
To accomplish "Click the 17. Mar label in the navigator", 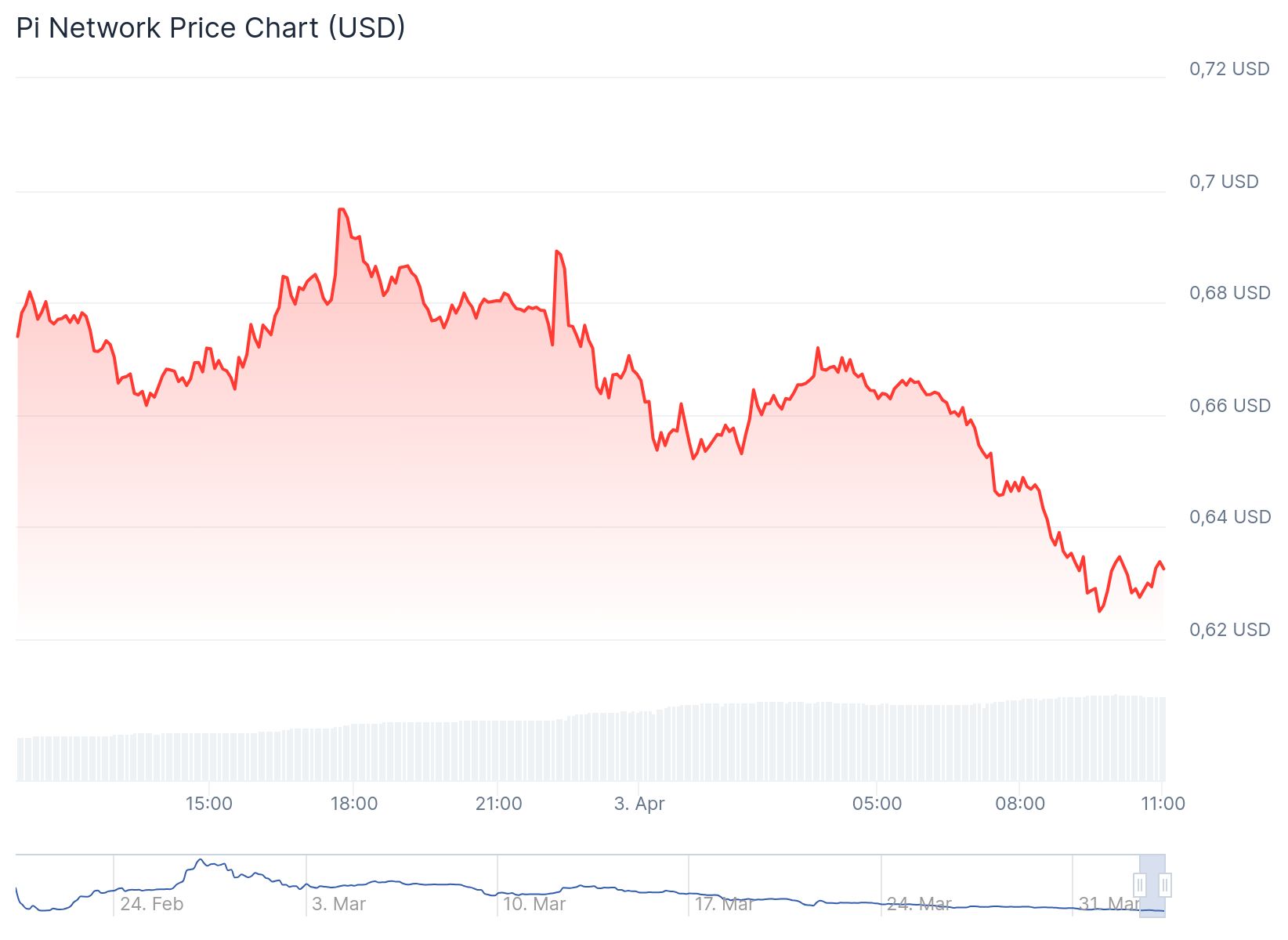I will pos(724,904).
